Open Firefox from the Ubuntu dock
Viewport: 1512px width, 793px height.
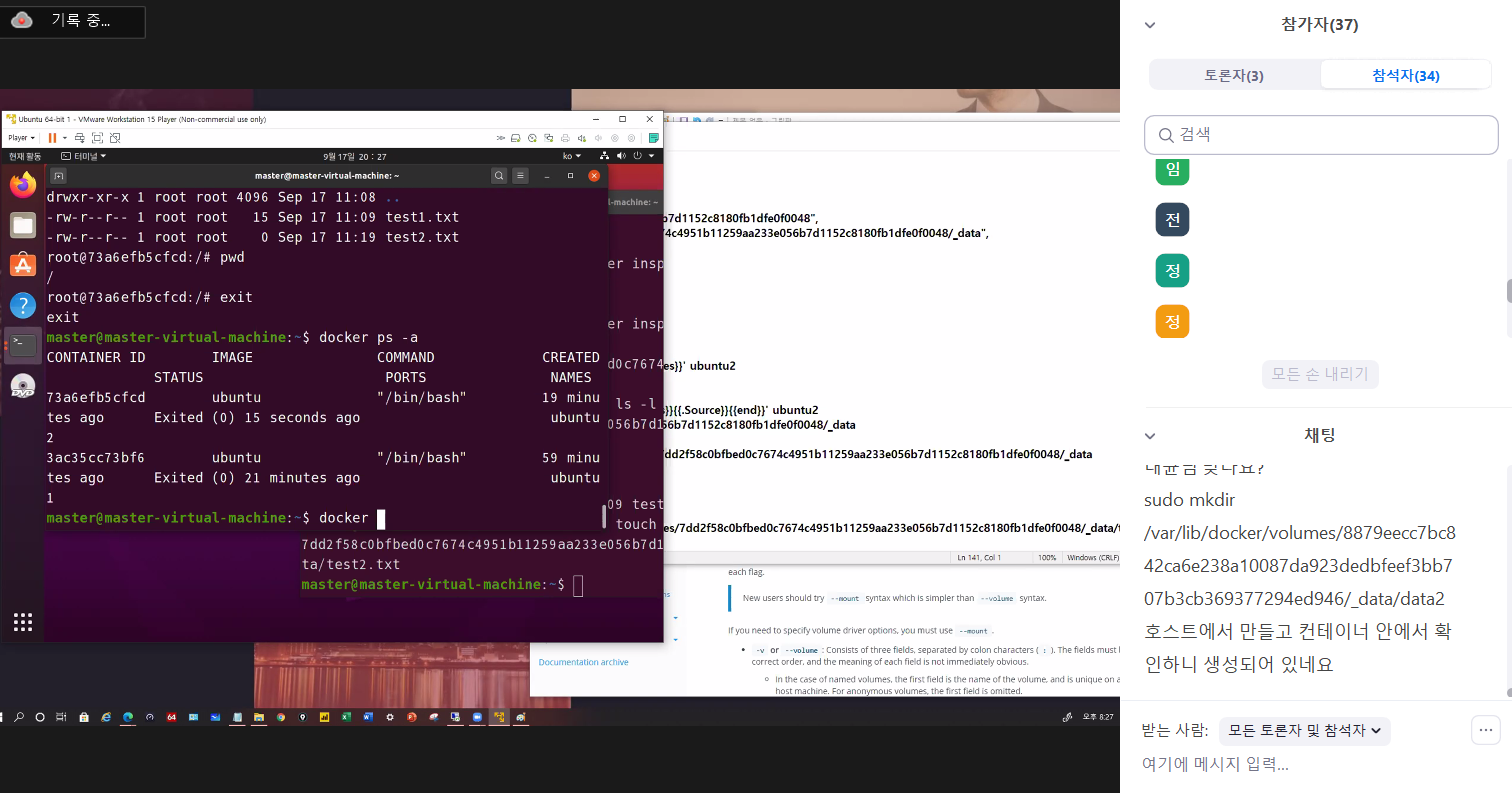point(23,185)
